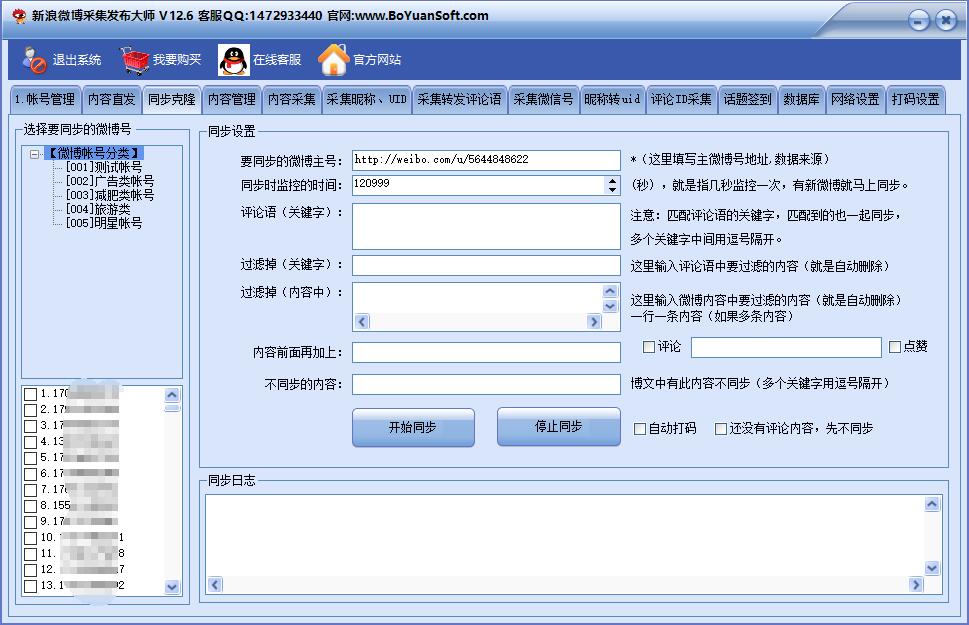
Task: Click 同步日志 scroll-right arrow
Action: (916, 584)
